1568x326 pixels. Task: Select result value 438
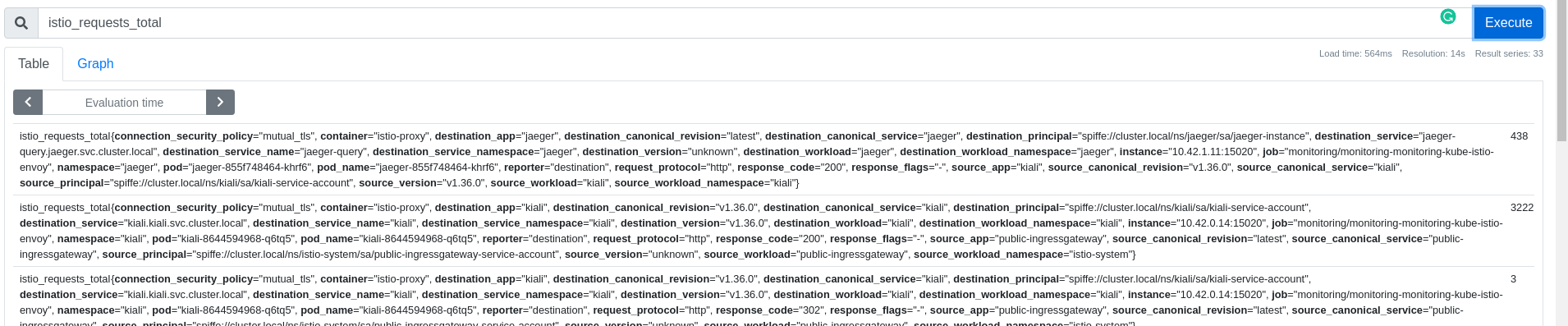pos(1519,136)
